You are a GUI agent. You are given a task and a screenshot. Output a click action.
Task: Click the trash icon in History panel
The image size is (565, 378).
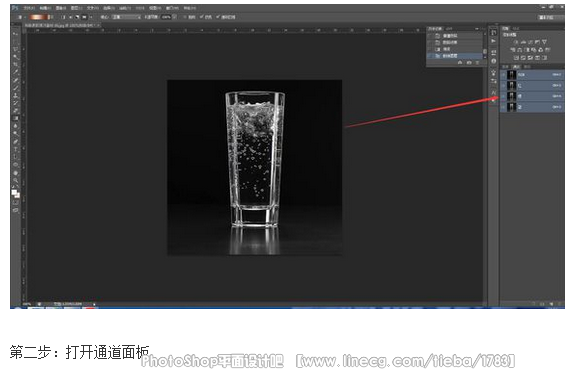[477, 63]
